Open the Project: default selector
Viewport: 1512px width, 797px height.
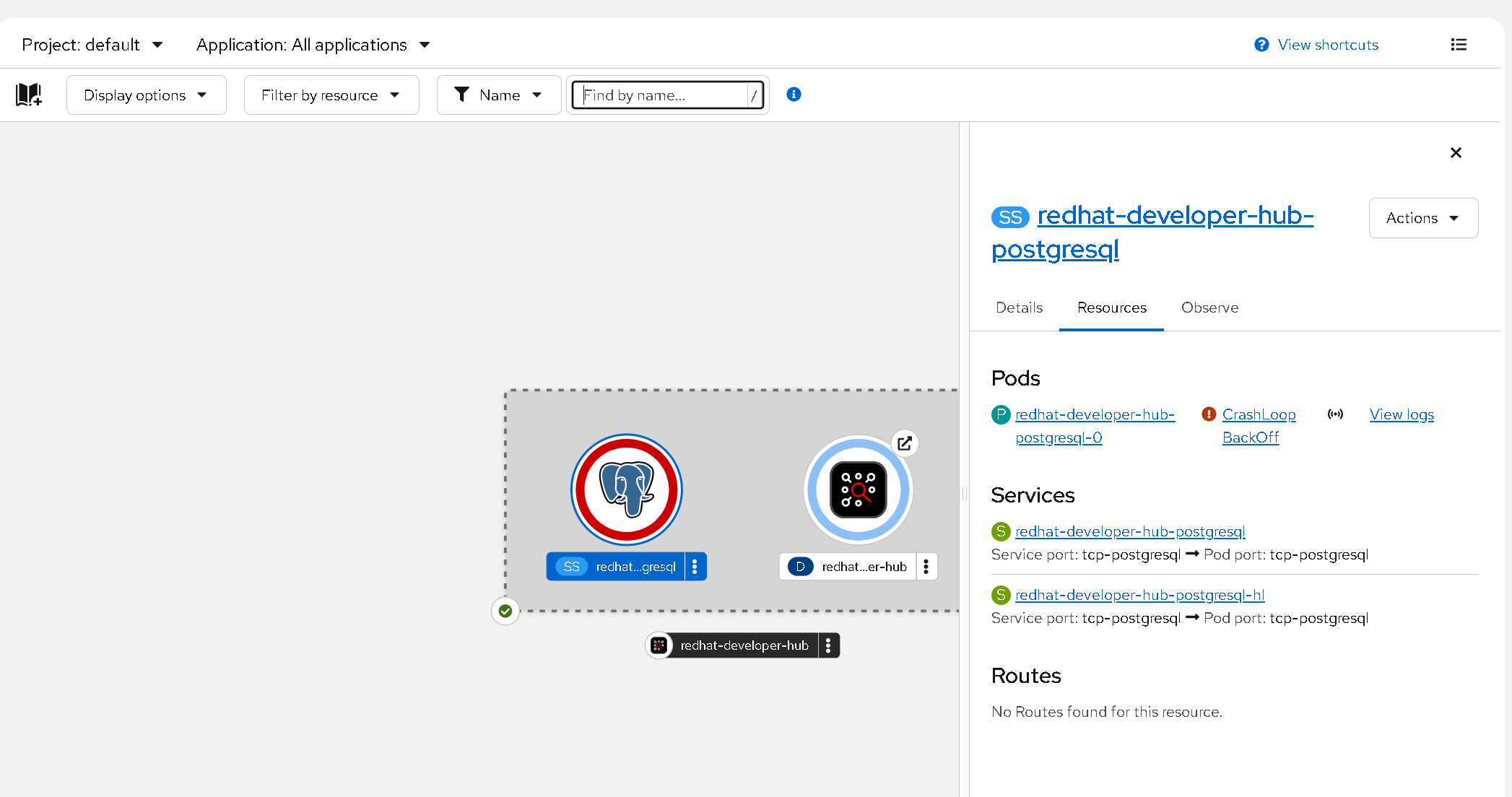[92, 45]
